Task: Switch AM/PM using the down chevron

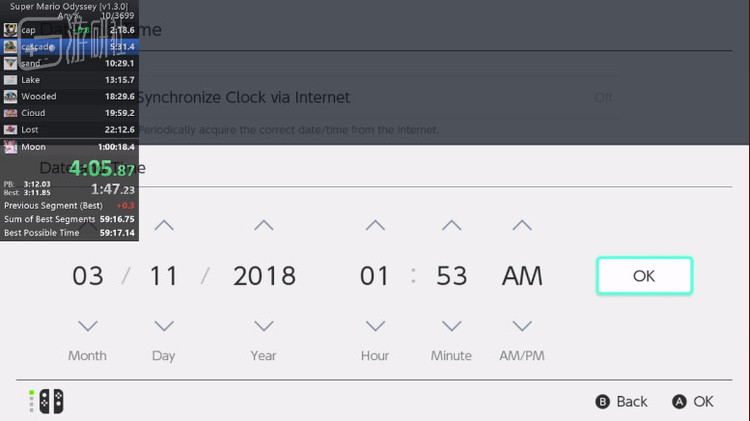Action: point(522,326)
